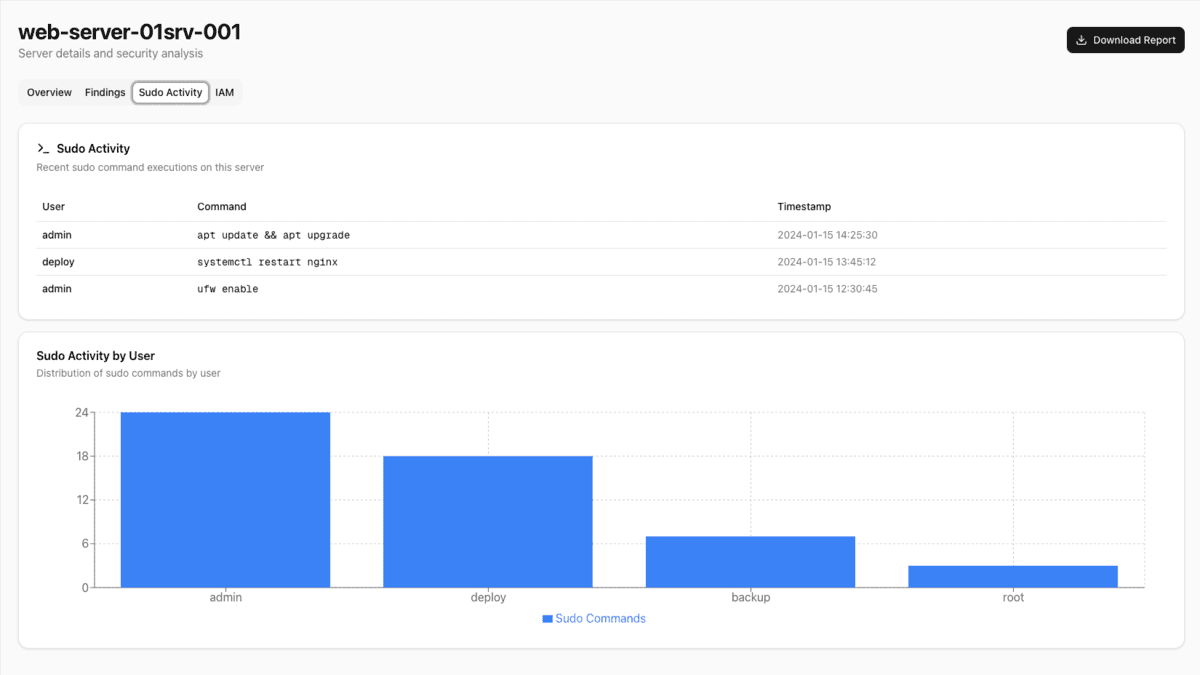Viewport: 1200px width, 675px height.
Task: Click the Download Report button
Action: tap(1125, 40)
